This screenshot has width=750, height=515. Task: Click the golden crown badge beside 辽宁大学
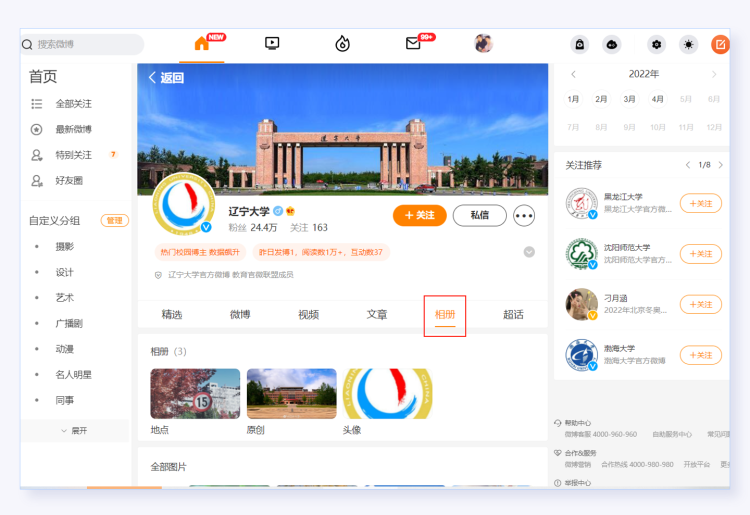click(290, 211)
